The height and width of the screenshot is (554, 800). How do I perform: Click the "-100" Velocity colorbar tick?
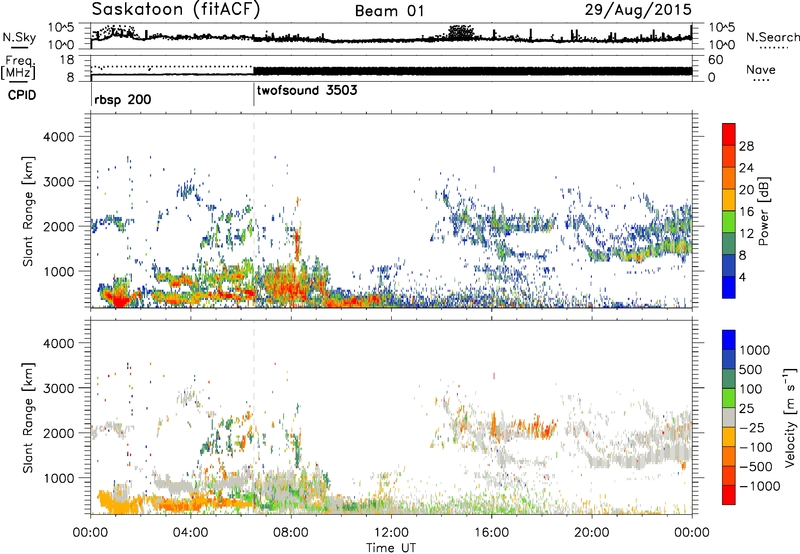pos(756,447)
